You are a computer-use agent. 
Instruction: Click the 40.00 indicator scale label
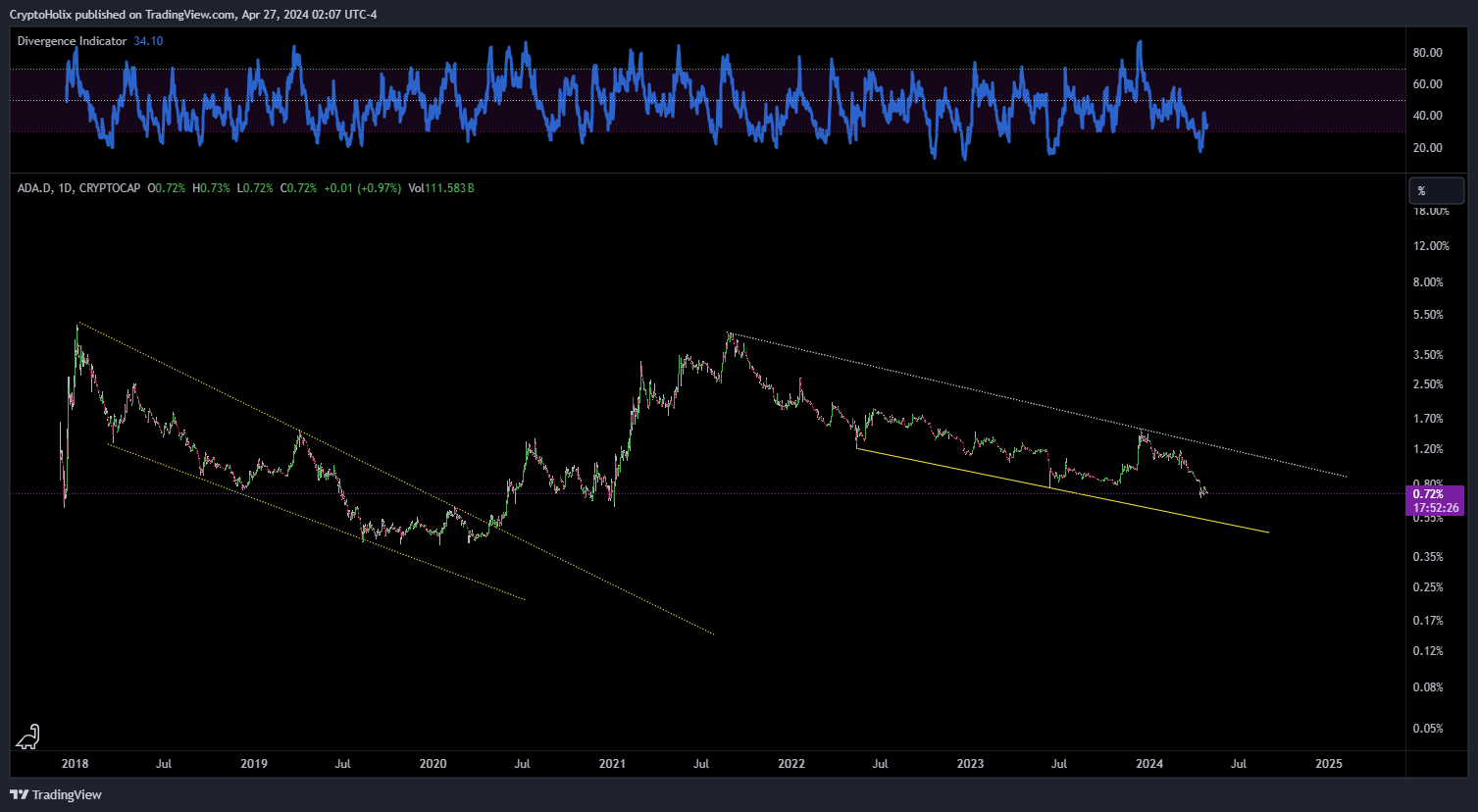(x=1427, y=116)
